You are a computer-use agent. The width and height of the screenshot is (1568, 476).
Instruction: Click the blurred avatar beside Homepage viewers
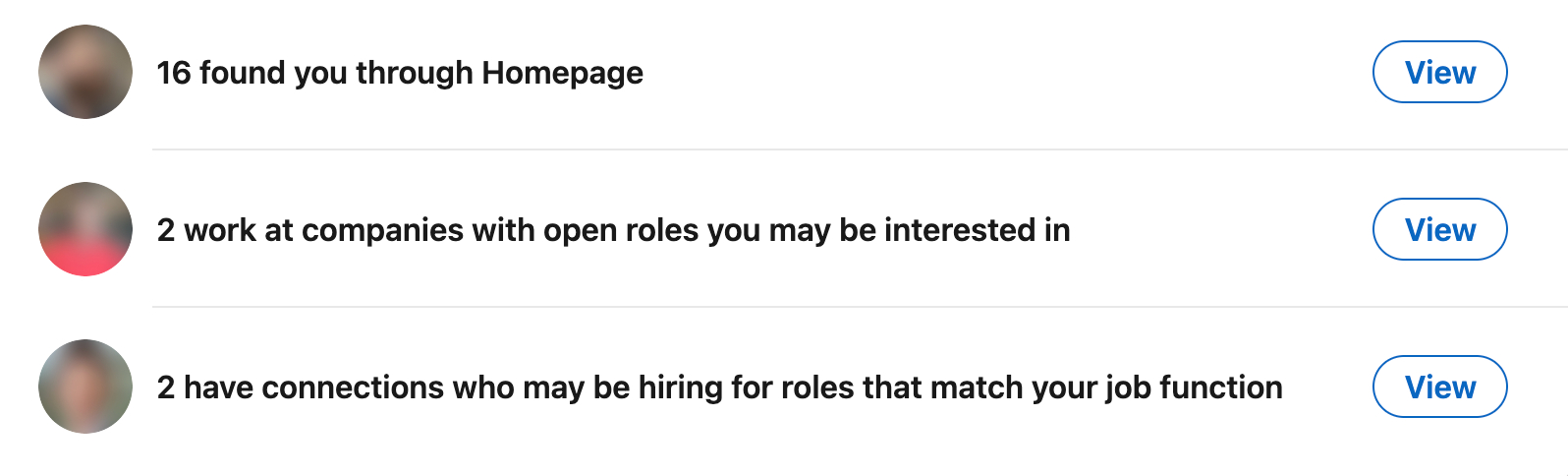[85, 72]
